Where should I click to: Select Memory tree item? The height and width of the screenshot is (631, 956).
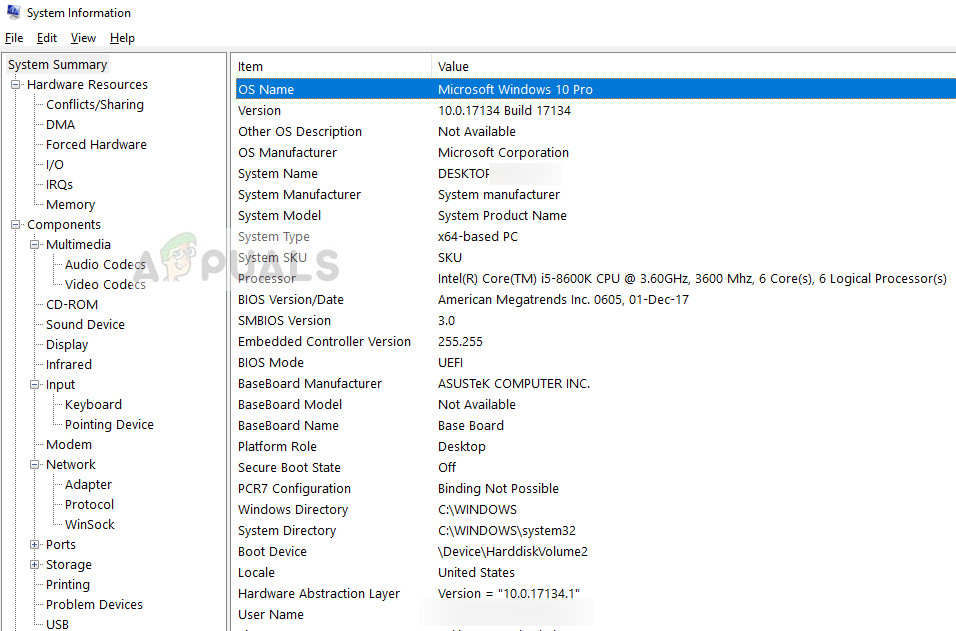tap(70, 205)
